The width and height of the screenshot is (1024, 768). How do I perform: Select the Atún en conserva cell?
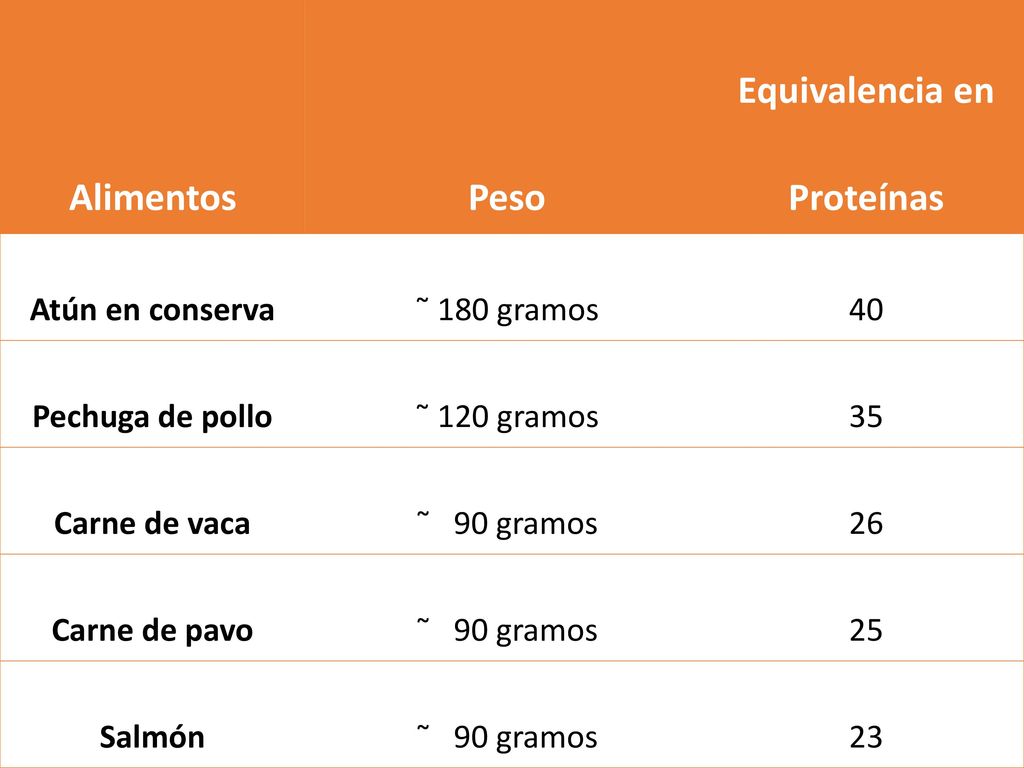click(x=152, y=310)
